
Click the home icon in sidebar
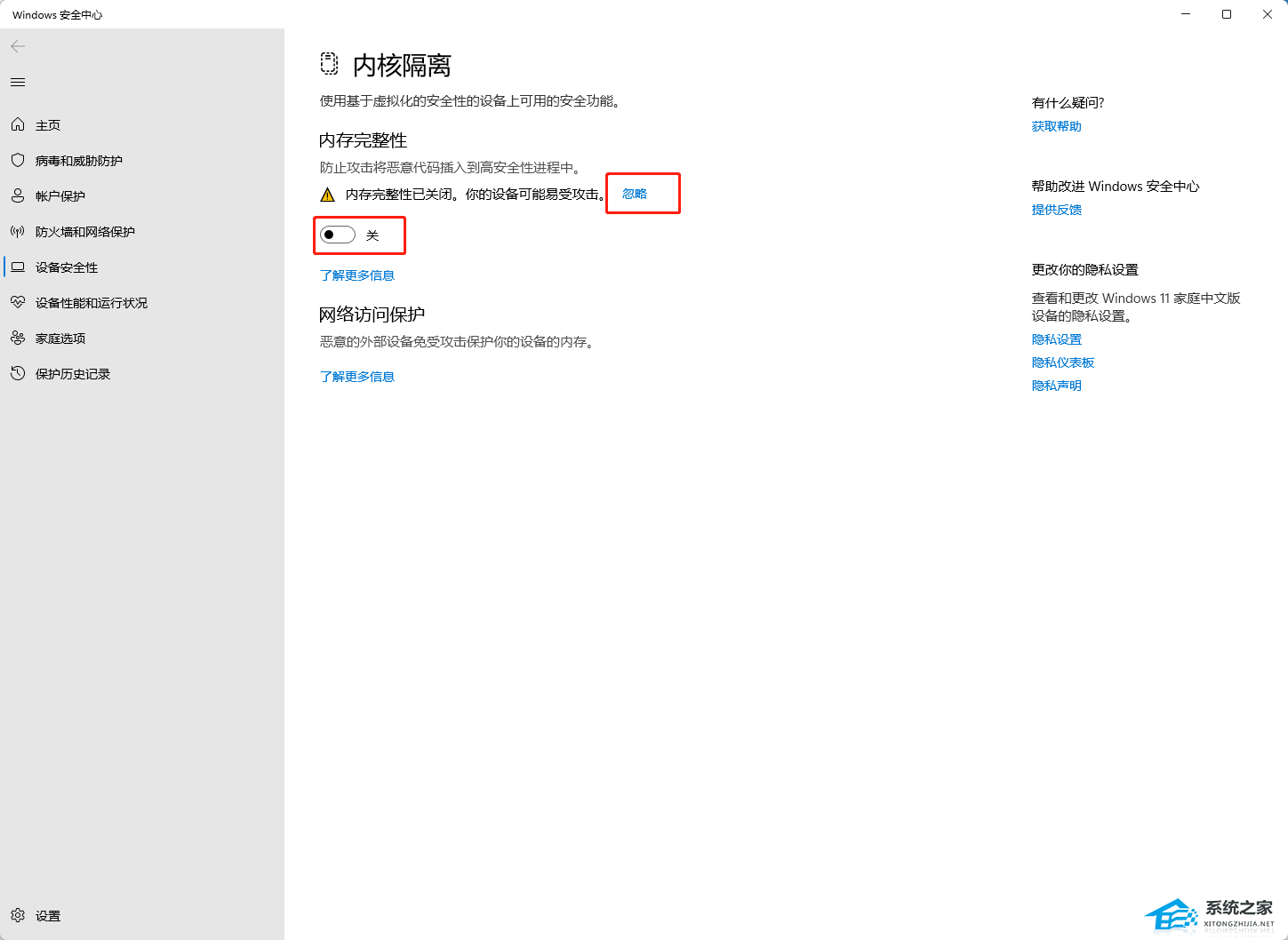click(18, 125)
